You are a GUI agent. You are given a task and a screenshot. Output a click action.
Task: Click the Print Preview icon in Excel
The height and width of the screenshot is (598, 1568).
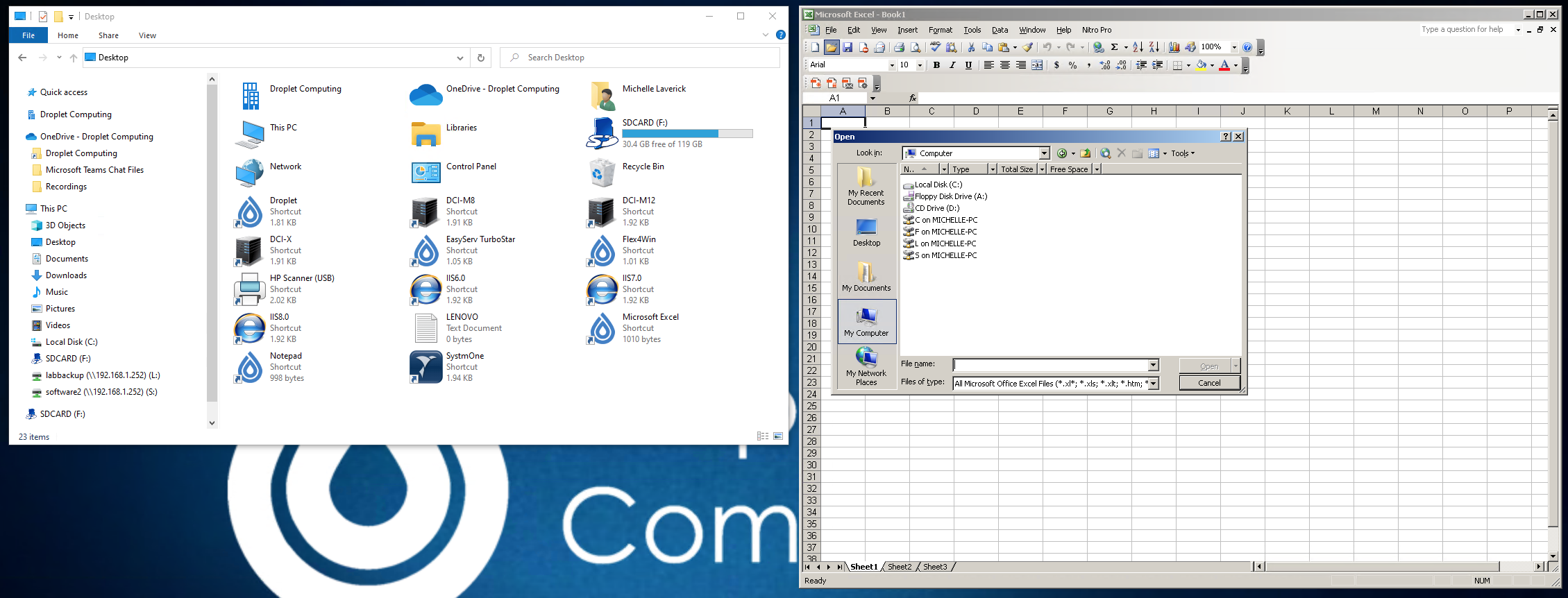tap(916, 47)
